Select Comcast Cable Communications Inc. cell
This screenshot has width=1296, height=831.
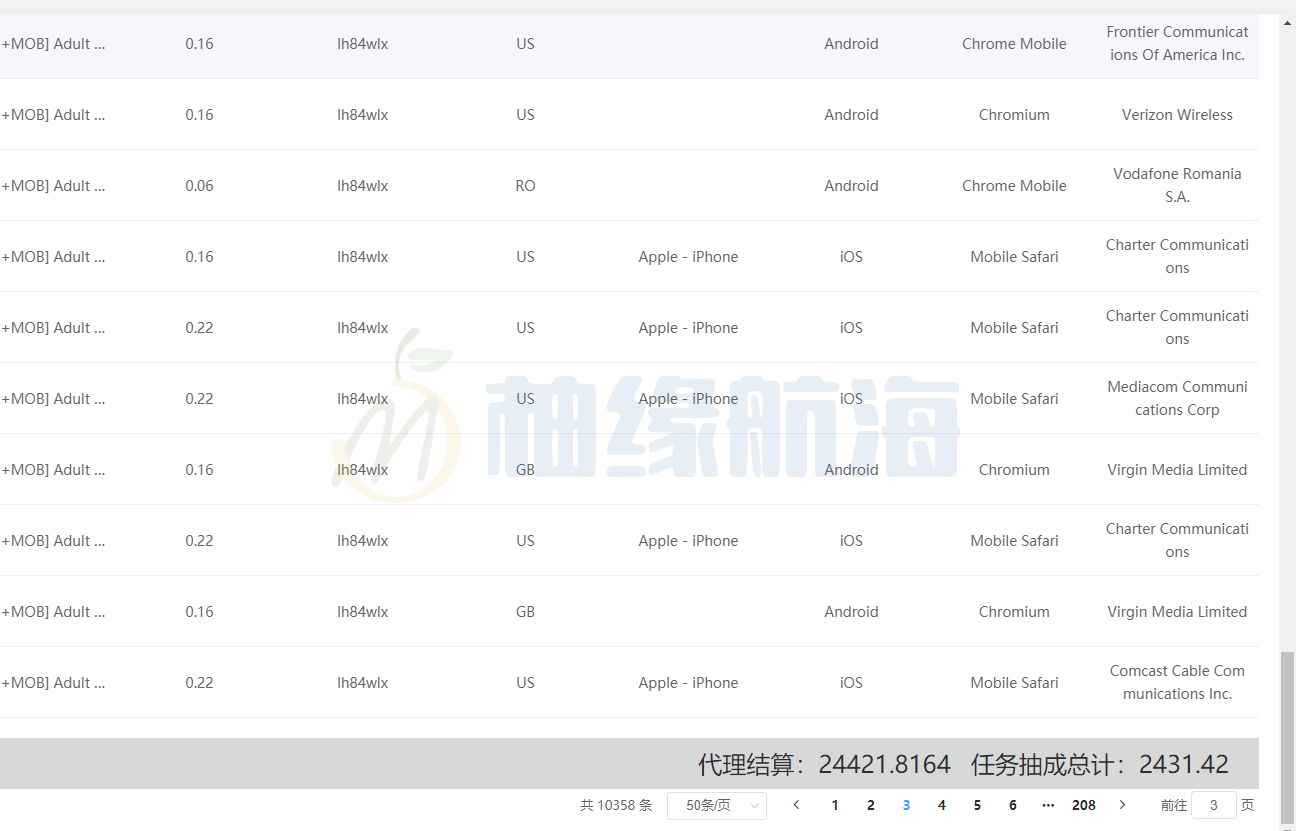pyautogui.click(x=1177, y=682)
